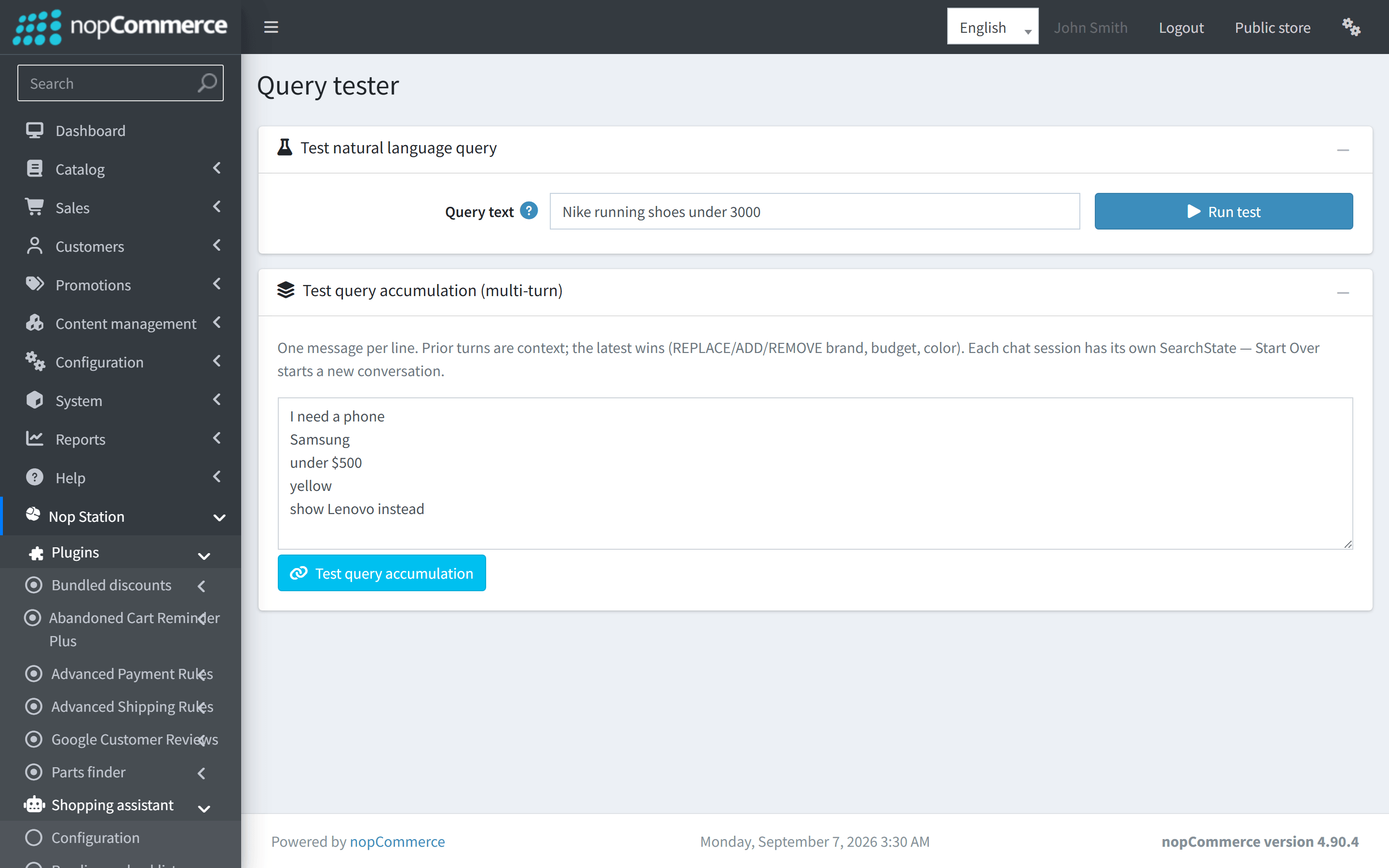This screenshot has height=868, width=1389.
Task: Click the Shopping assistant robot icon
Action: pos(34,804)
